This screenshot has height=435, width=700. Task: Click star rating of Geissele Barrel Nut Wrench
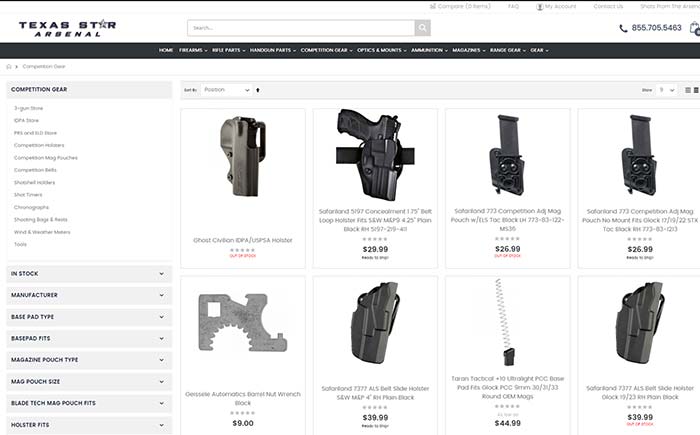243,413
